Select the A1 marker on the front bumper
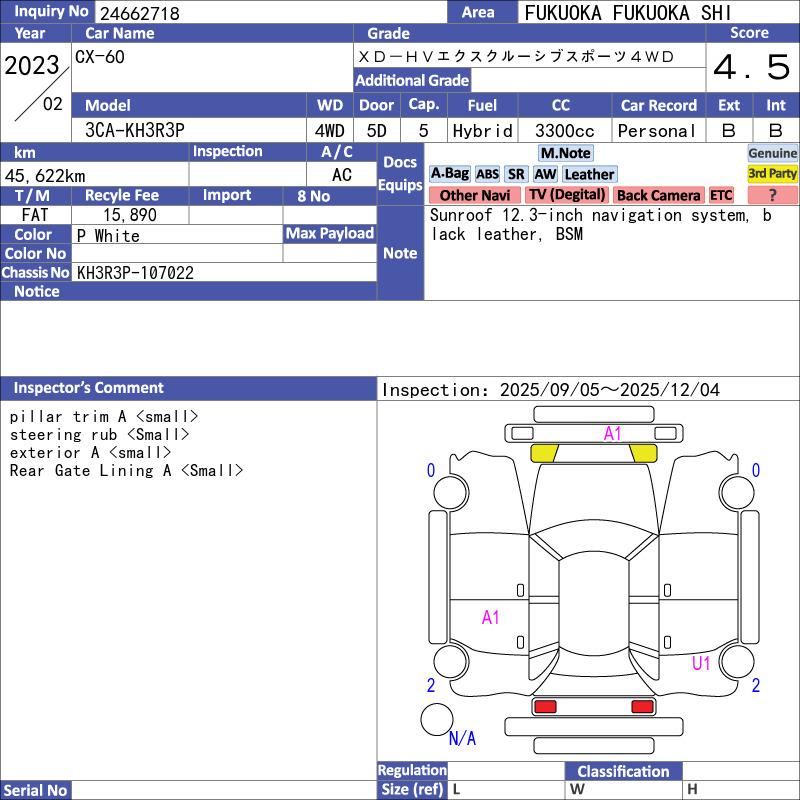This screenshot has width=800, height=800. (613, 434)
